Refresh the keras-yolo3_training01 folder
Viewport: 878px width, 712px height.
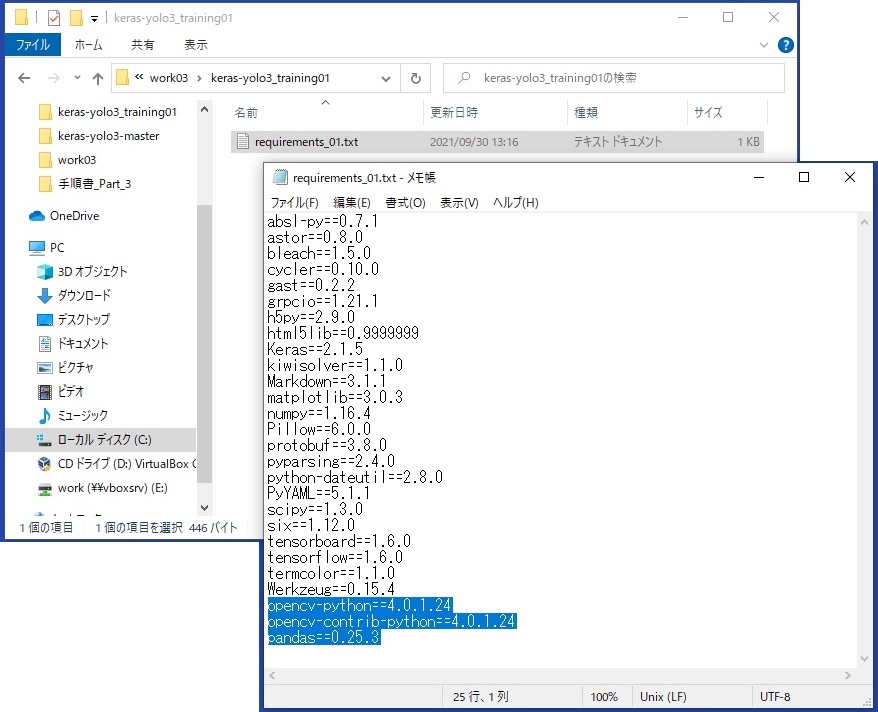pos(415,78)
